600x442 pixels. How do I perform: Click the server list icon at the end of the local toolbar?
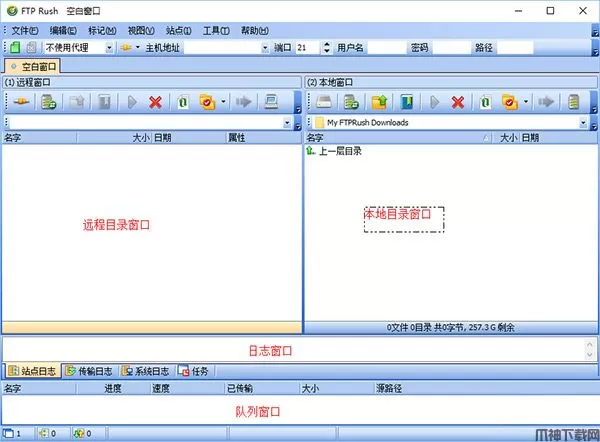click(573, 102)
